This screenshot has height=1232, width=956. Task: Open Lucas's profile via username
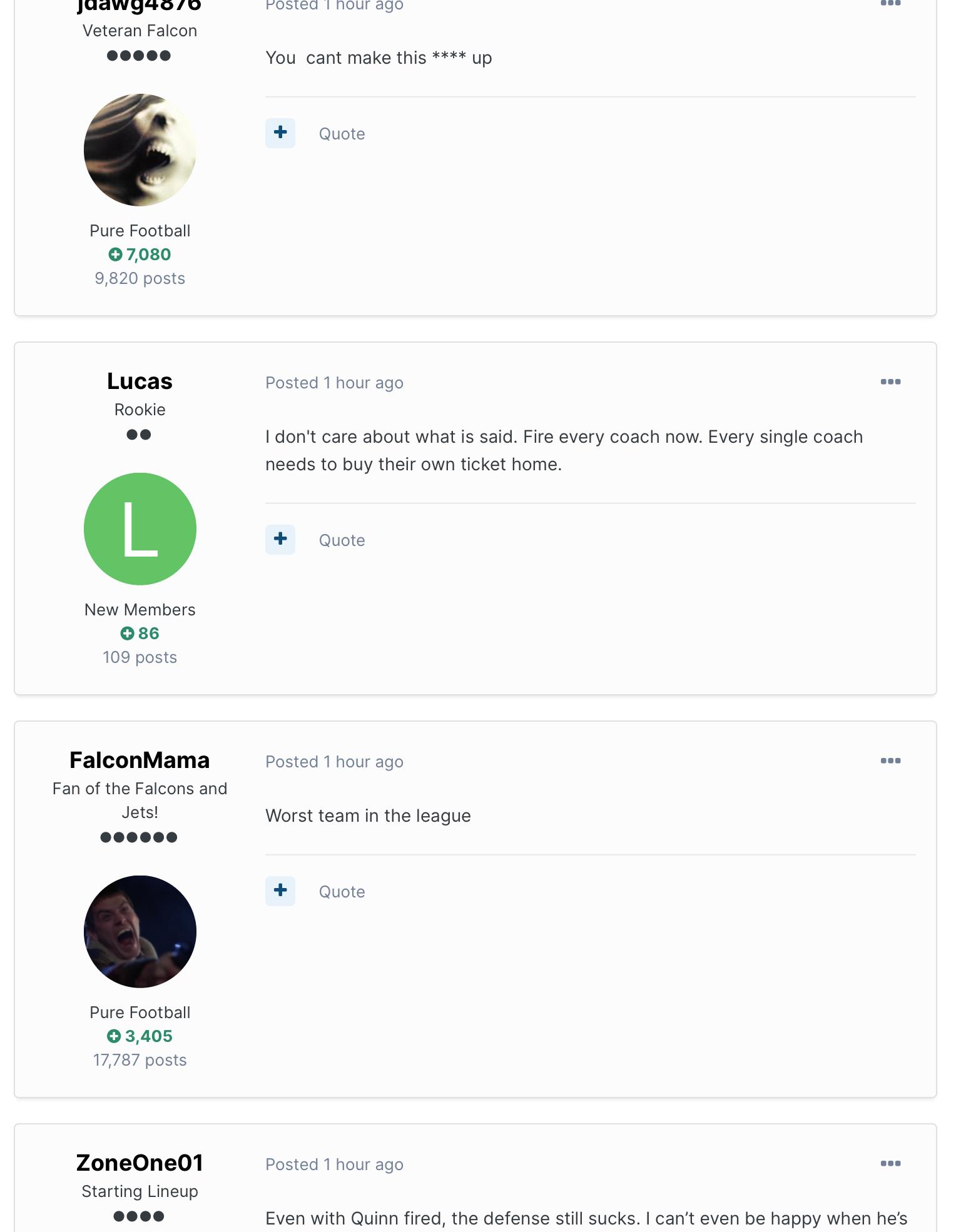[140, 381]
